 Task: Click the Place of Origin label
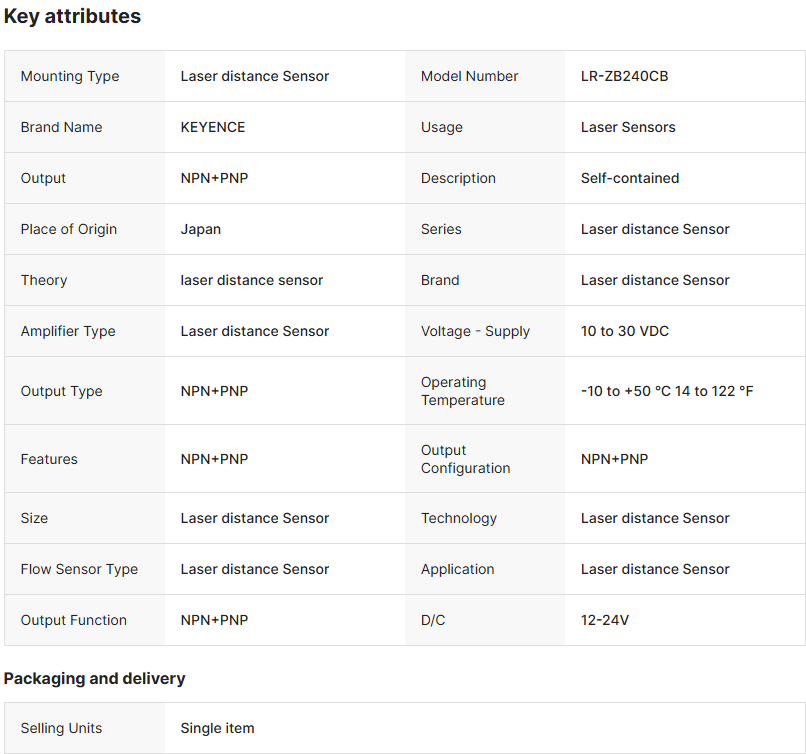point(68,229)
